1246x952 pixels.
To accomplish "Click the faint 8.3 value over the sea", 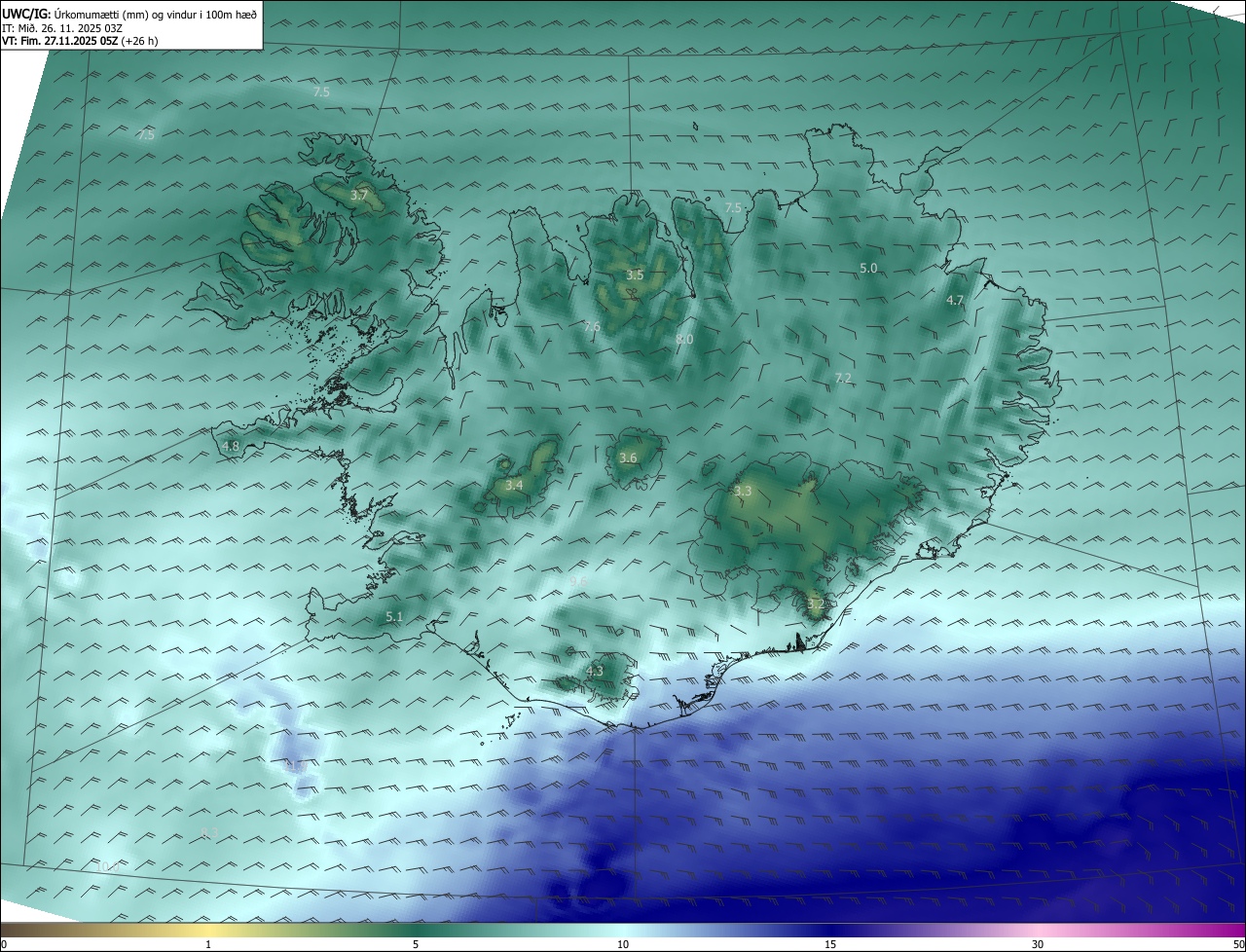I will 209,833.
